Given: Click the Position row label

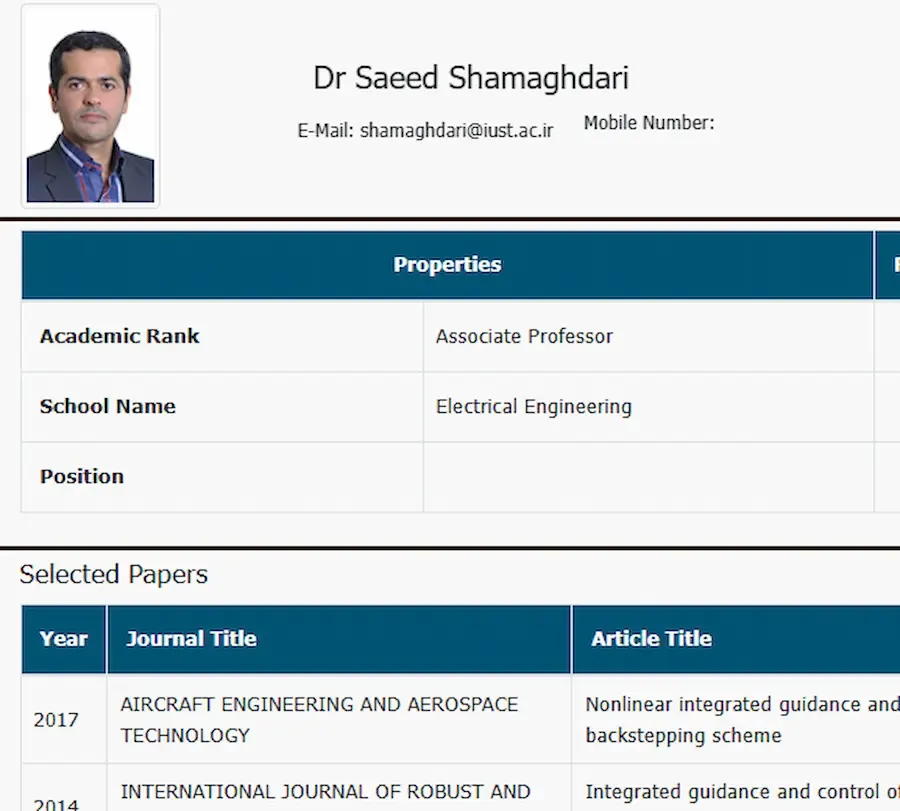Looking at the screenshot, I should click(x=82, y=477).
